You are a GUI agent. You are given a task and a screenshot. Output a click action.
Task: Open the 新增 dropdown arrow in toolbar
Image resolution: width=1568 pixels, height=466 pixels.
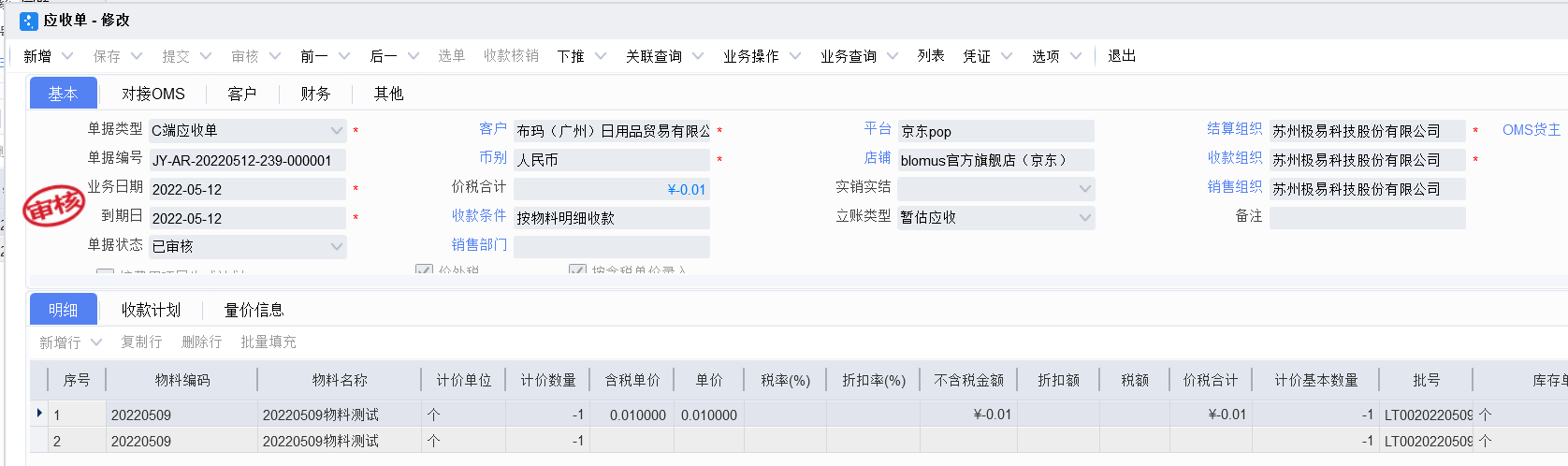pos(67,56)
